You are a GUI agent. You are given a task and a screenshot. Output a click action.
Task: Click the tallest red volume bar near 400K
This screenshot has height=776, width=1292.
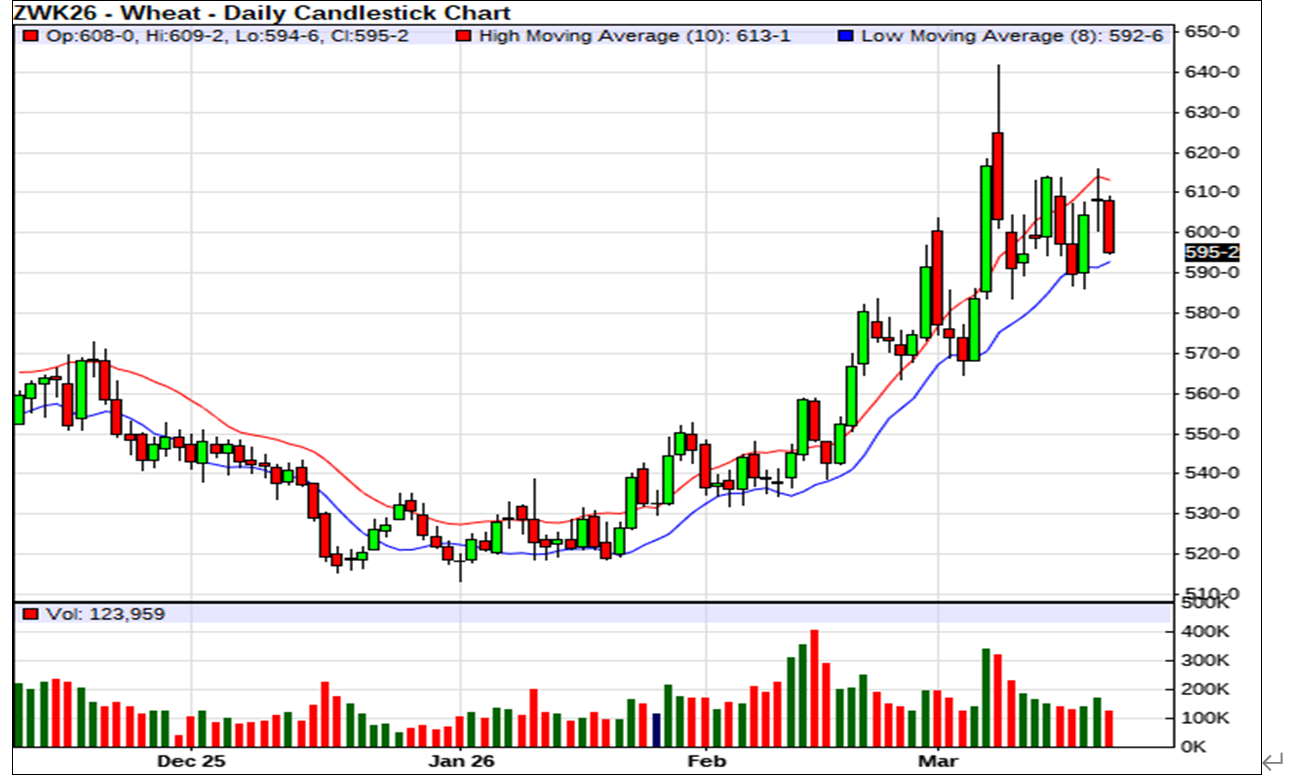[814, 687]
